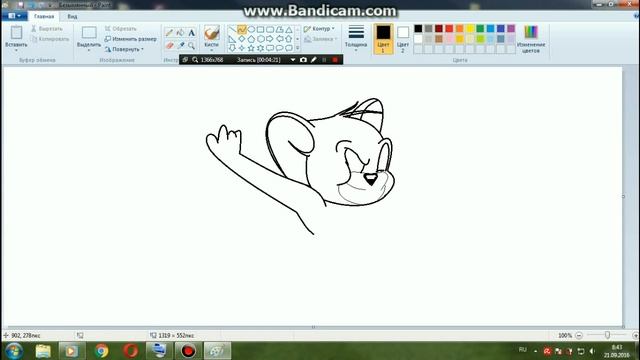Select the Eraser tool

coord(169,45)
